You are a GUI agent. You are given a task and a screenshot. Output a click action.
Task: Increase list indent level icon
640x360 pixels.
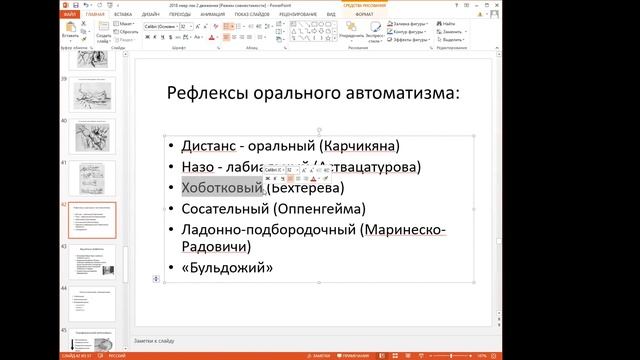pos(259,27)
